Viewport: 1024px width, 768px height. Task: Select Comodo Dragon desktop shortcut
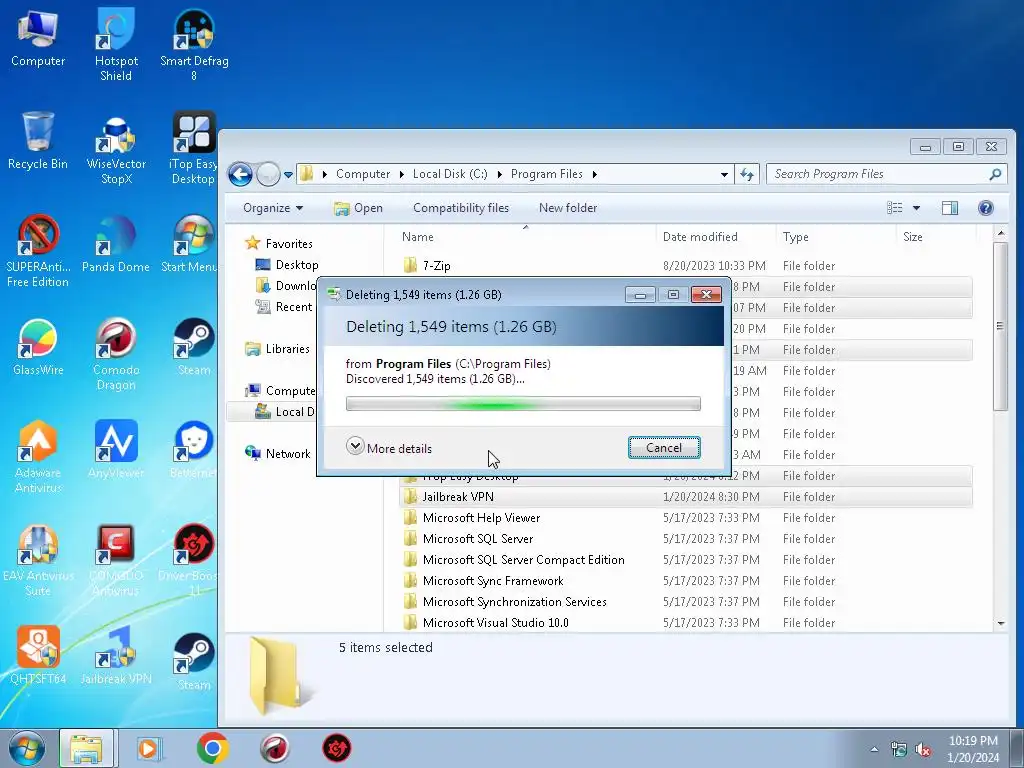(116, 354)
